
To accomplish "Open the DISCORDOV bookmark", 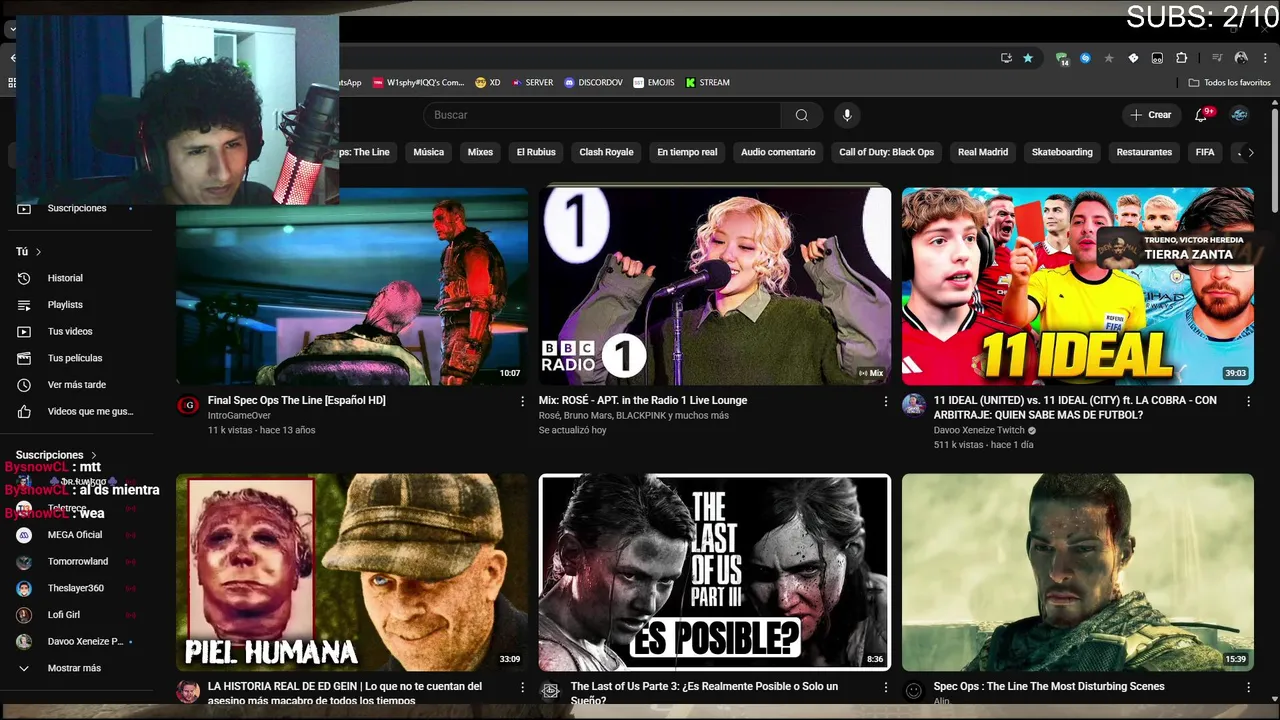I will (x=593, y=83).
